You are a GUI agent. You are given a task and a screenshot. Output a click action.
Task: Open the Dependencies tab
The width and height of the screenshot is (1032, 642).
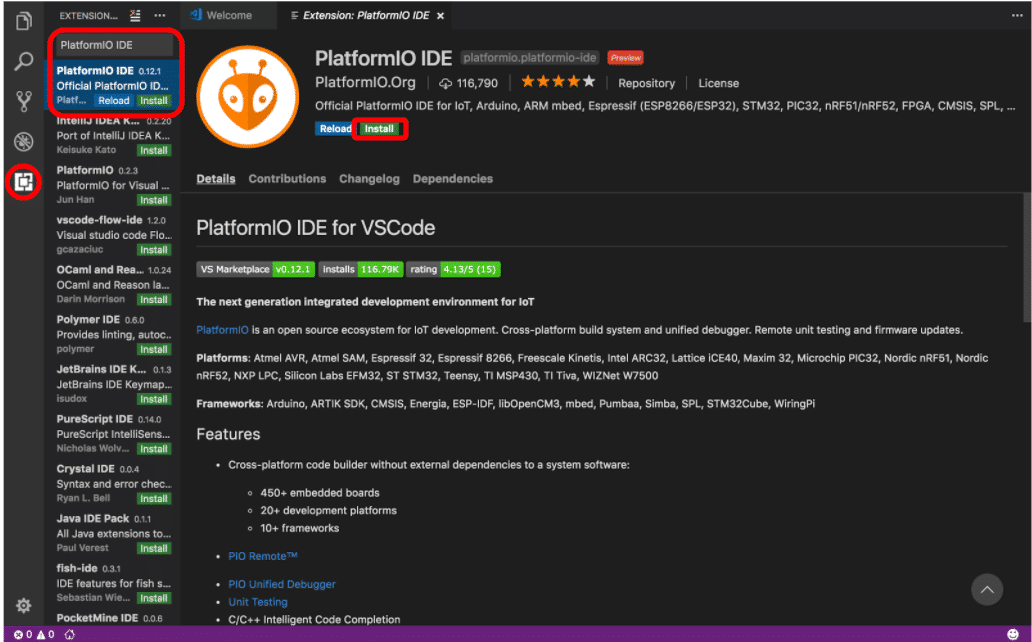point(453,178)
